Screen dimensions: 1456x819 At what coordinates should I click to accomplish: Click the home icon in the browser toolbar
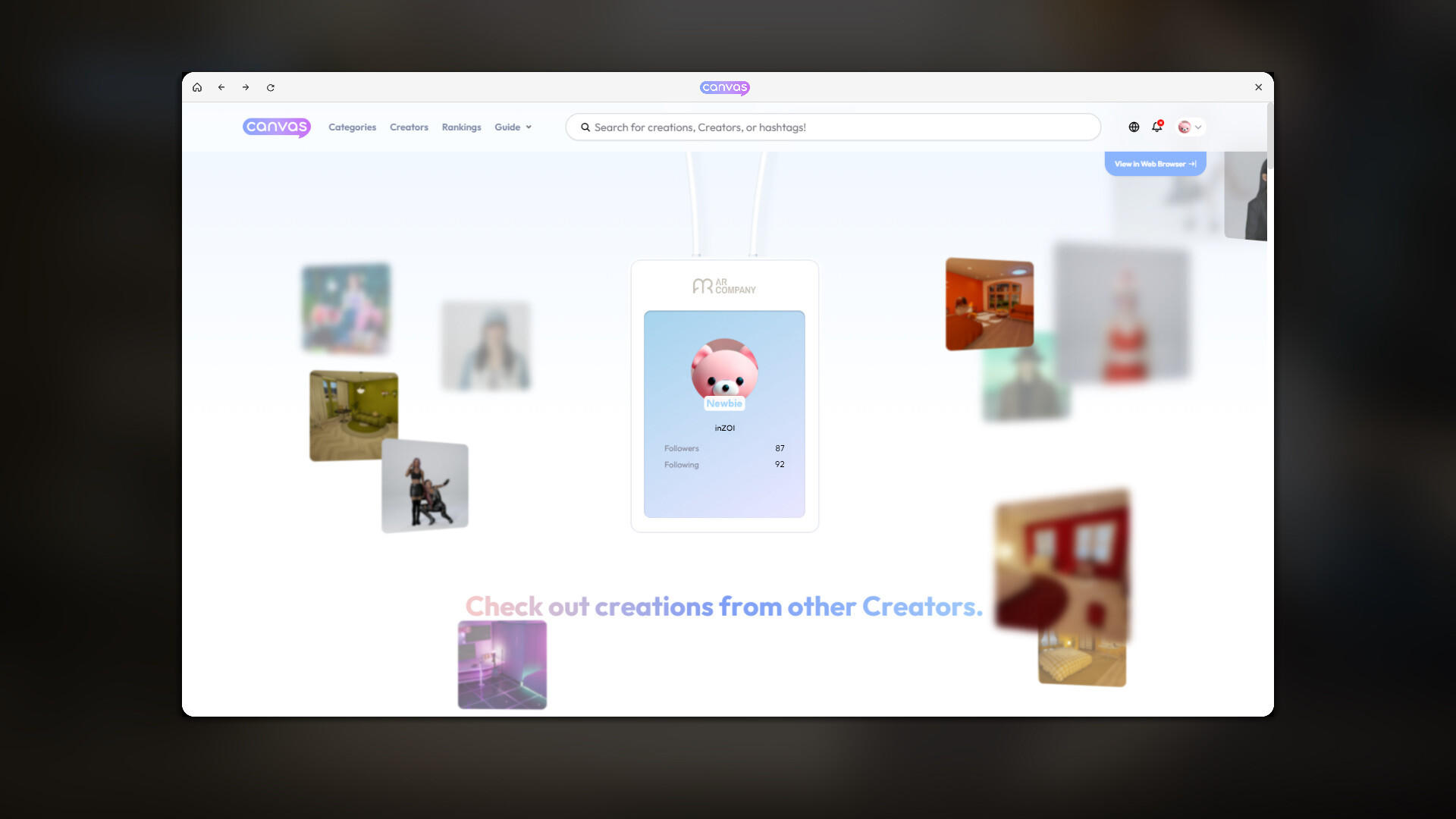(198, 87)
